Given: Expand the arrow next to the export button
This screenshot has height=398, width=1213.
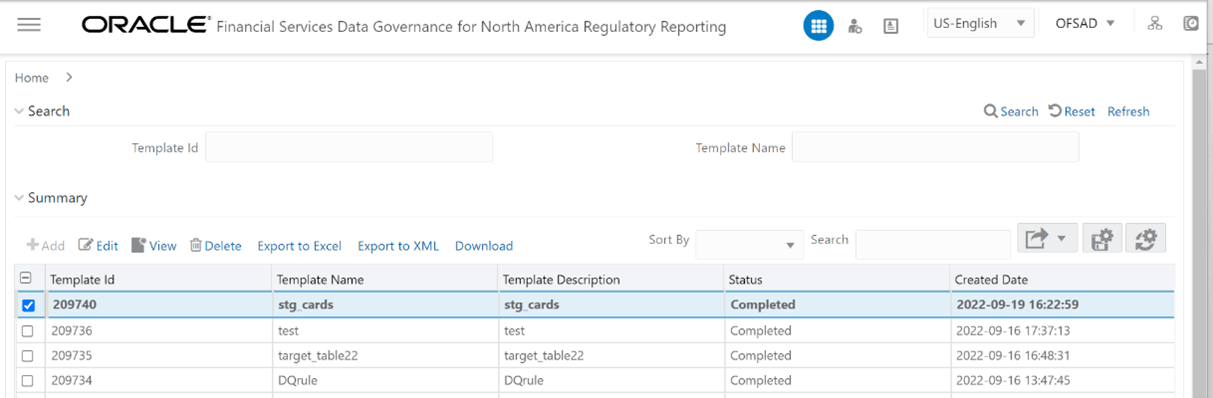Looking at the screenshot, I should coord(1061,239).
